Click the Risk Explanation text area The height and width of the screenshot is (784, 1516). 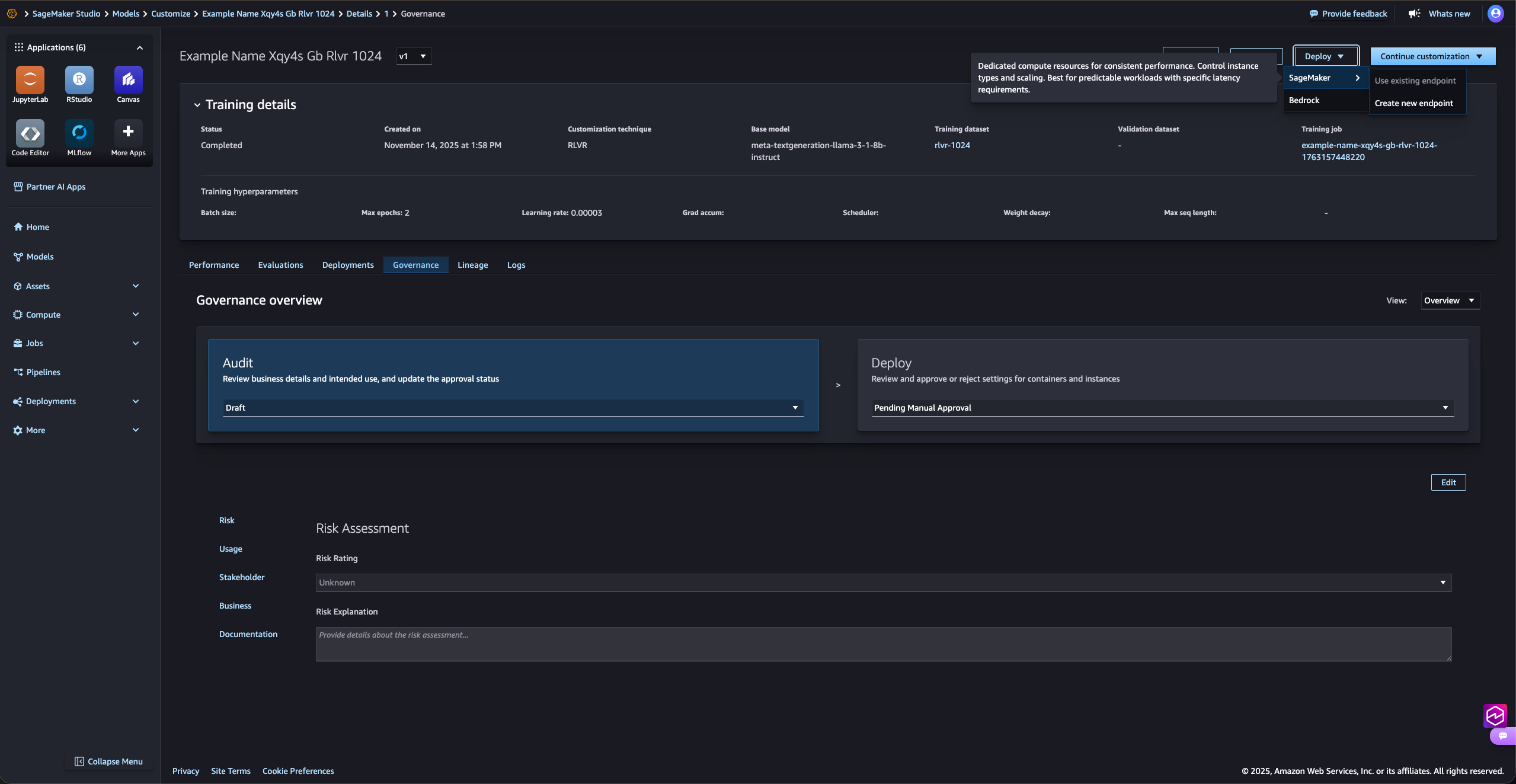click(883, 644)
